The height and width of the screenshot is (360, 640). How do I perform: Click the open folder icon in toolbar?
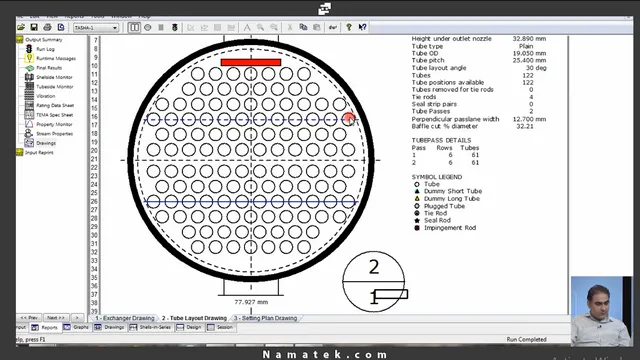(21, 27)
